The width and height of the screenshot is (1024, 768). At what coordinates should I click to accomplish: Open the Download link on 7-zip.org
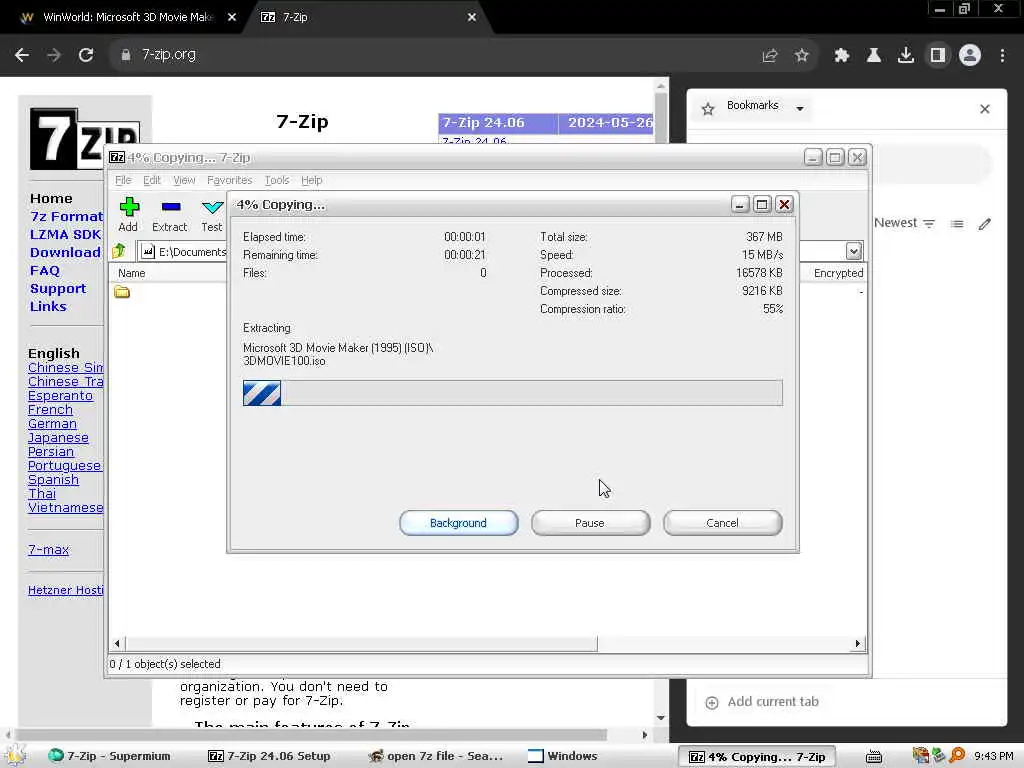65,253
